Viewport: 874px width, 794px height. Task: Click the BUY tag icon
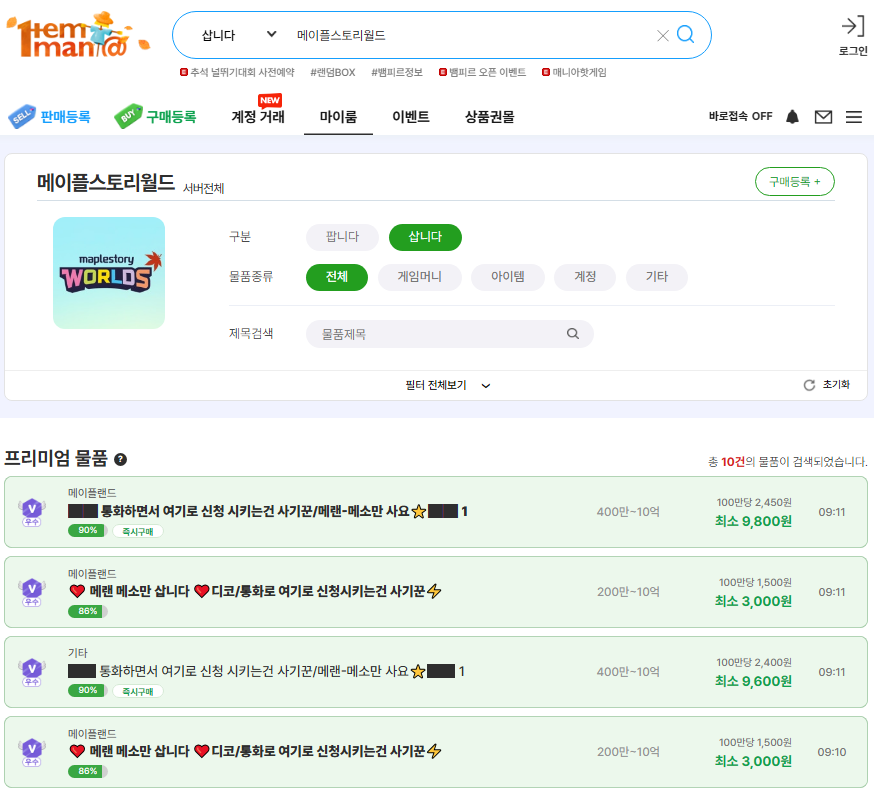(x=128, y=116)
